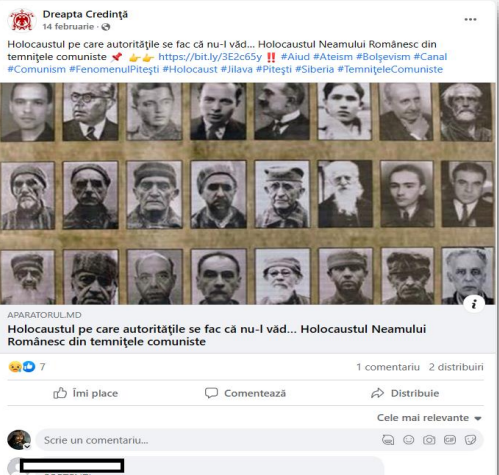Image resolution: width=499 pixels, height=475 pixels.
Task: Like the post with Îmi place
Action: pos(86,393)
